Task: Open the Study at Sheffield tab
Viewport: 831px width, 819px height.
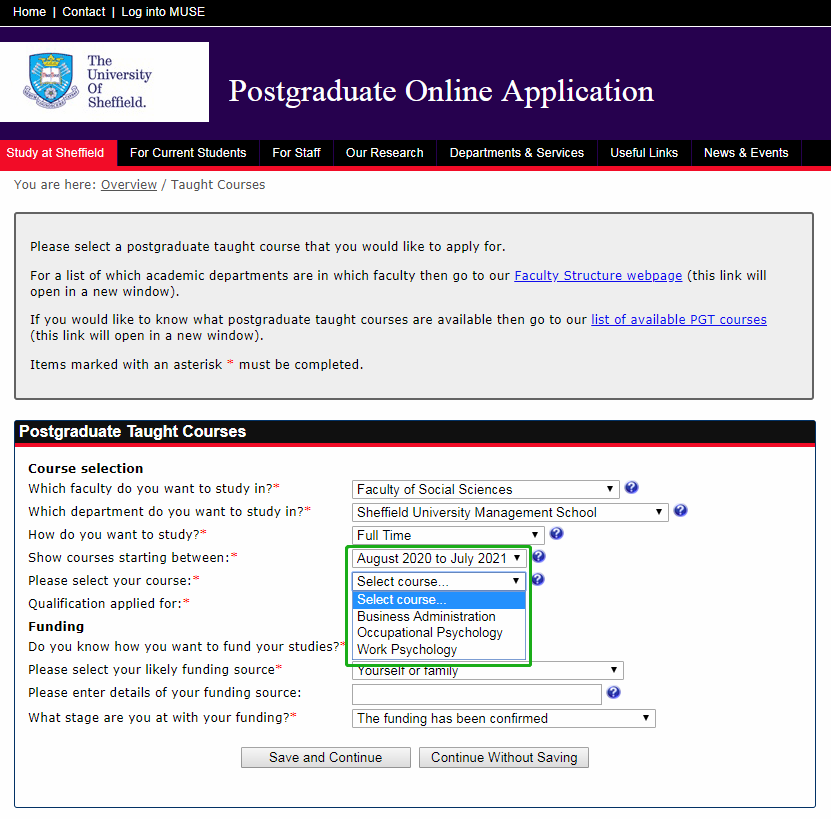Action: pos(58,153)
